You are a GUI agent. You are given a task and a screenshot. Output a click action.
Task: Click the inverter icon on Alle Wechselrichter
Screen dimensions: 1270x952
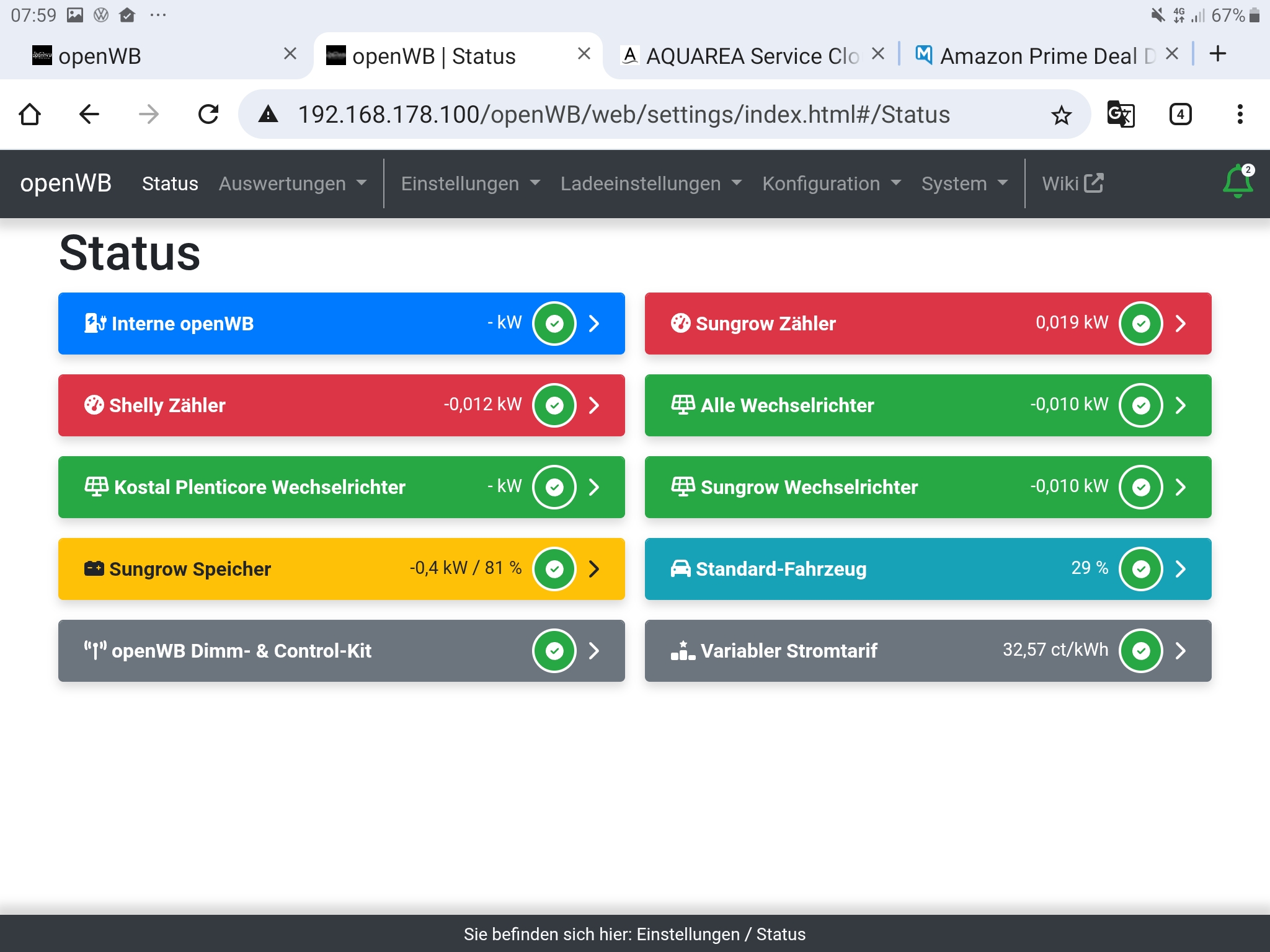pyautogui.click(x=682, y=405)
